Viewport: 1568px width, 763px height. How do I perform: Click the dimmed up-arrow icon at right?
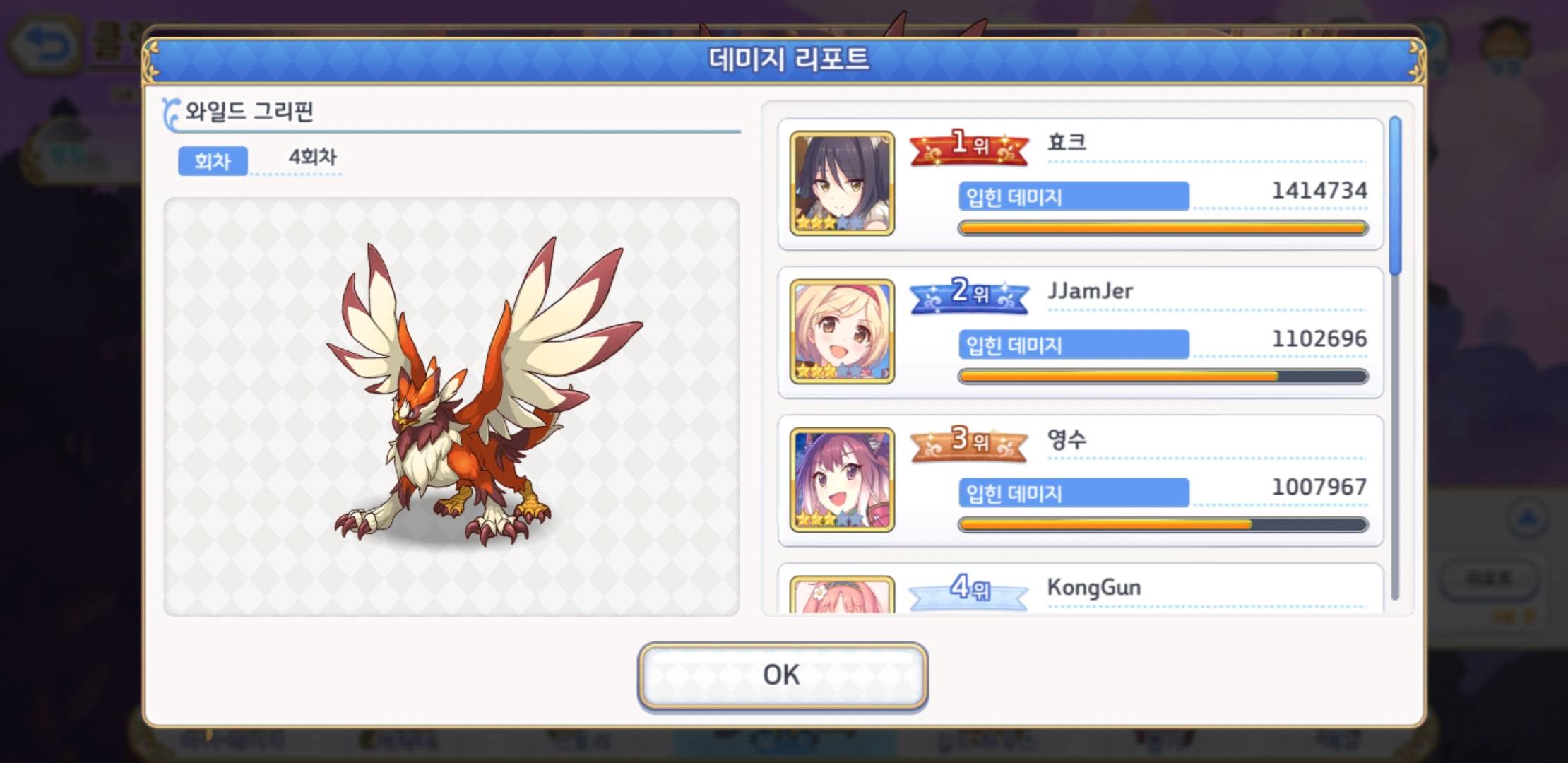1528,519
